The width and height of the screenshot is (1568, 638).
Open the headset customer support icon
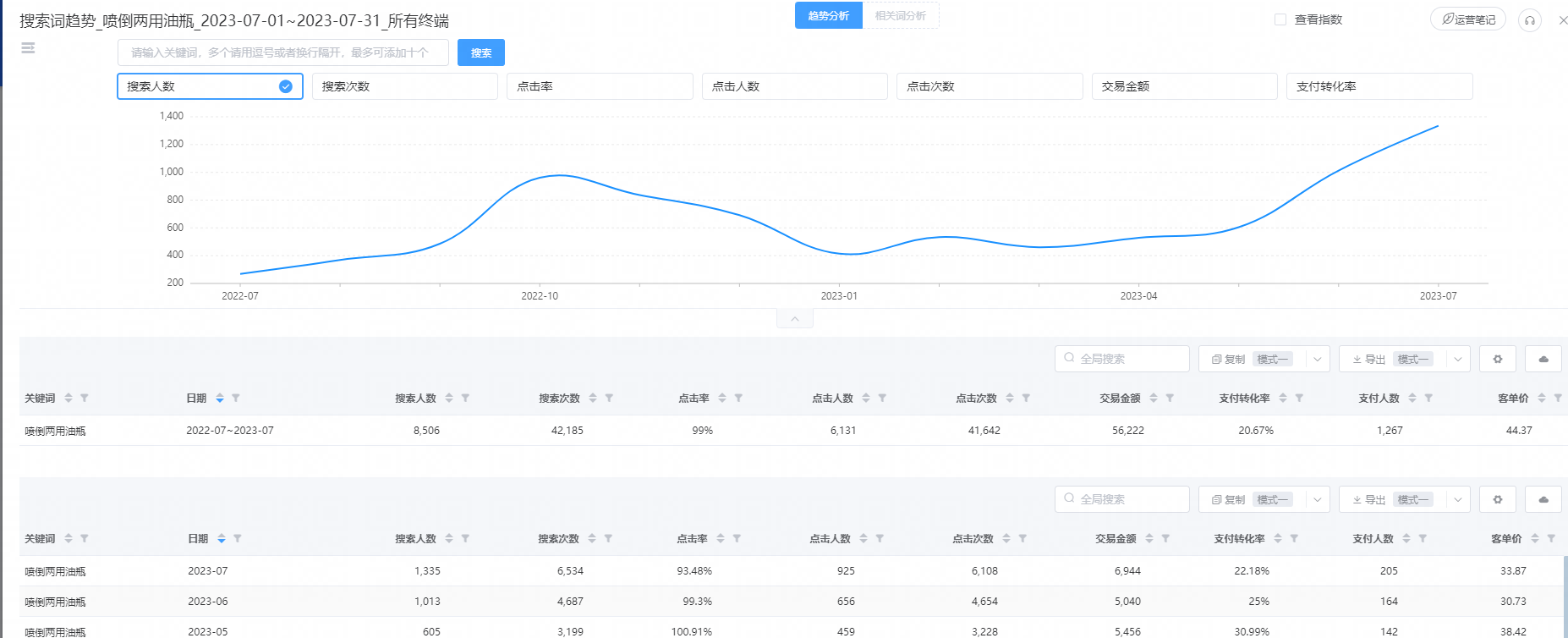click(1529, 20)
